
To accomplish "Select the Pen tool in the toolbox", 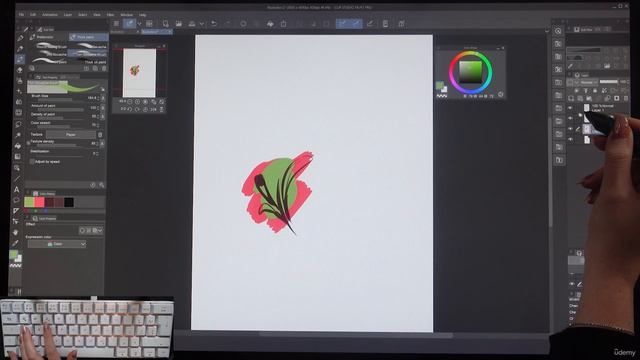I will (x=20, y=38).
